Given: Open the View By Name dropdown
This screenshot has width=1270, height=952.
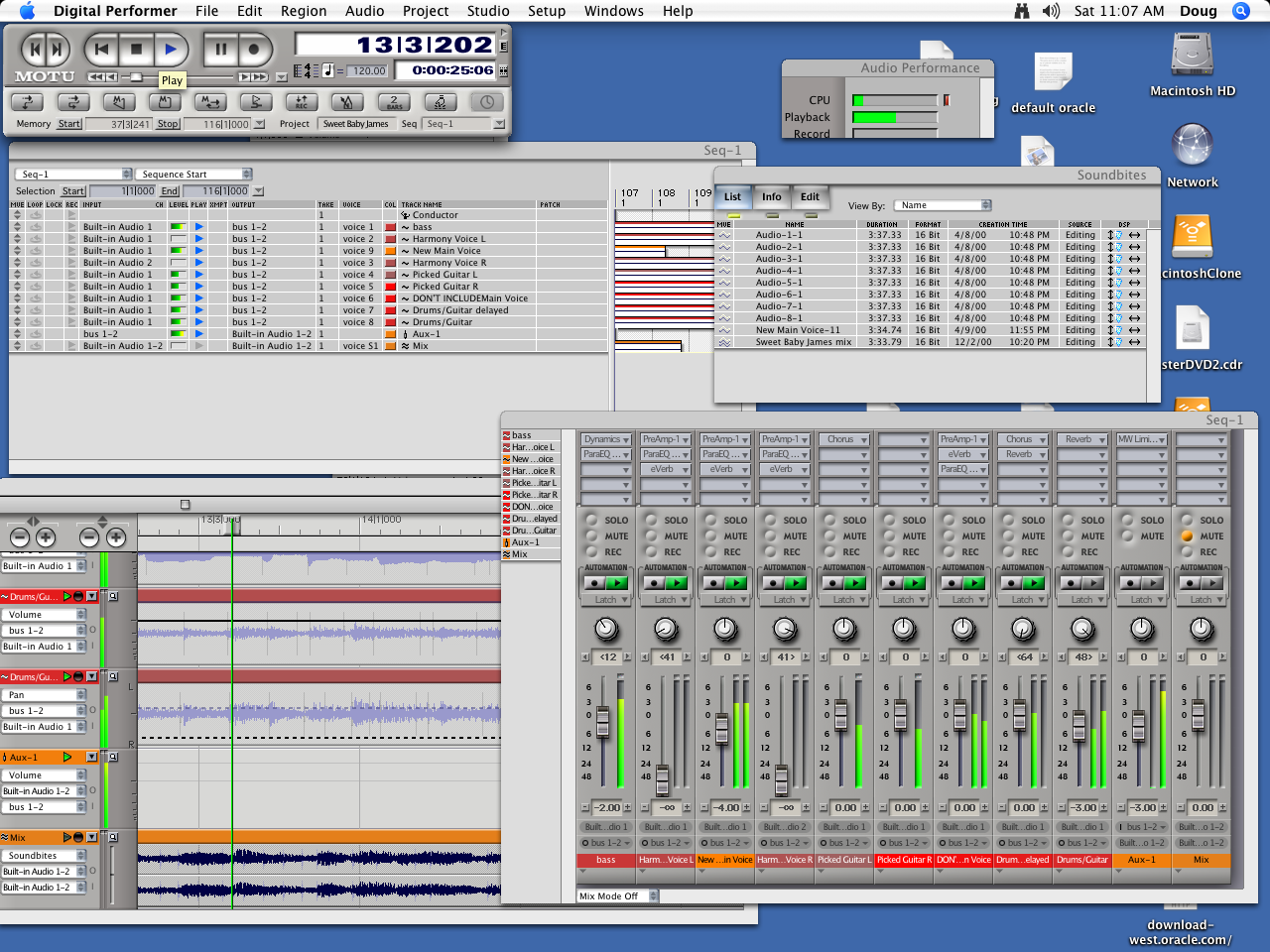Looking at the screenshot, I should click(942, 205).
